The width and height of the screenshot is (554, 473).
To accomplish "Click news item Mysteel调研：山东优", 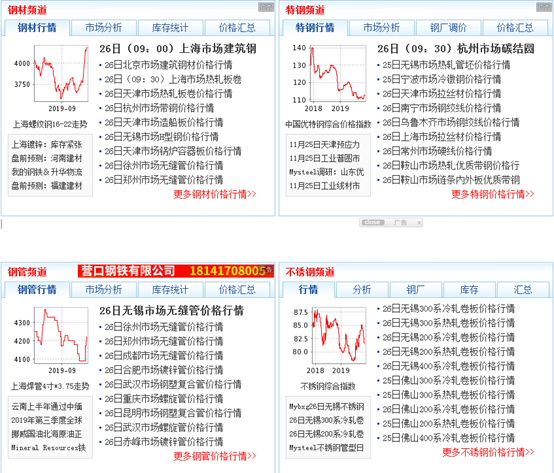I will click(x=326, y=172).
